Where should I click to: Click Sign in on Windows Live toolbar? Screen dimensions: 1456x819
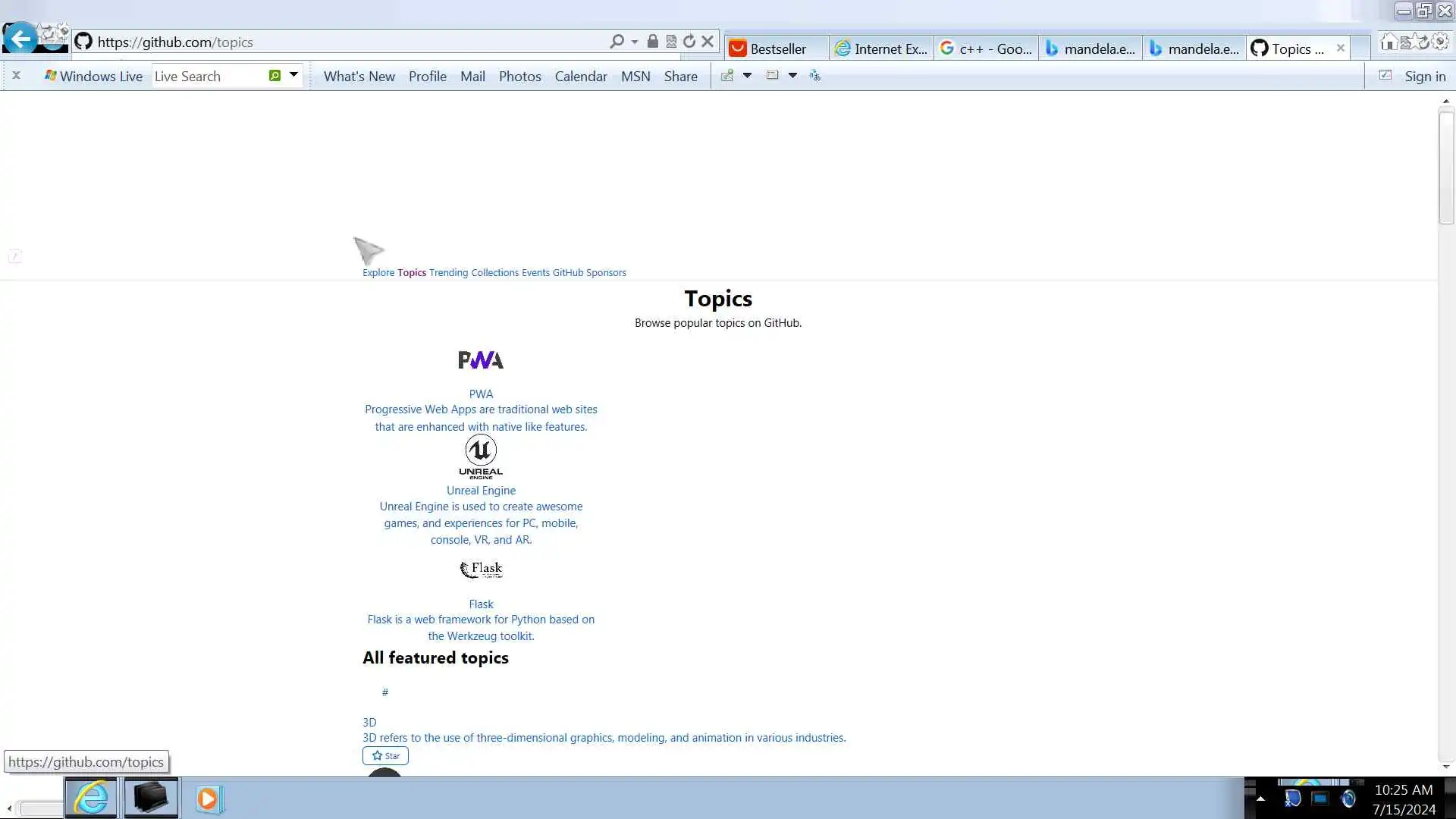1424,77
